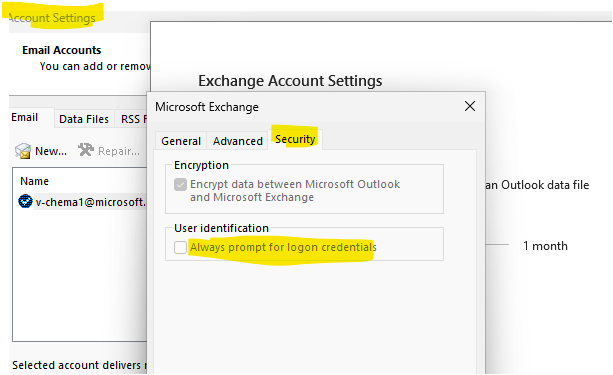Click the User identification group label
Viewport: 613px width, 375px height.
click(x=221, y=228)
